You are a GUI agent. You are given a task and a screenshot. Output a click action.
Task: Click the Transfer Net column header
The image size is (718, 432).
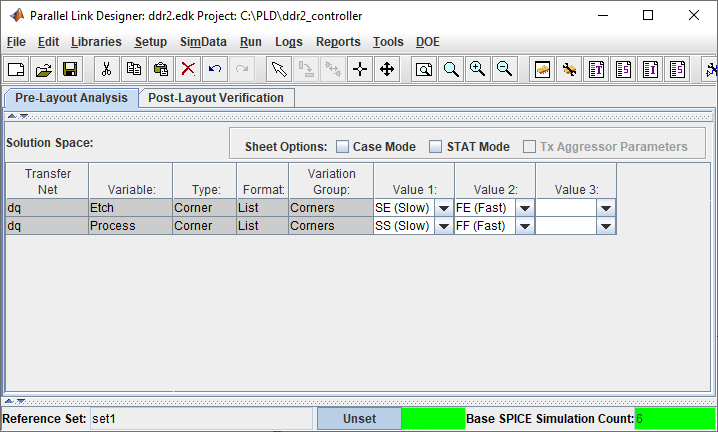pos(47,181)
